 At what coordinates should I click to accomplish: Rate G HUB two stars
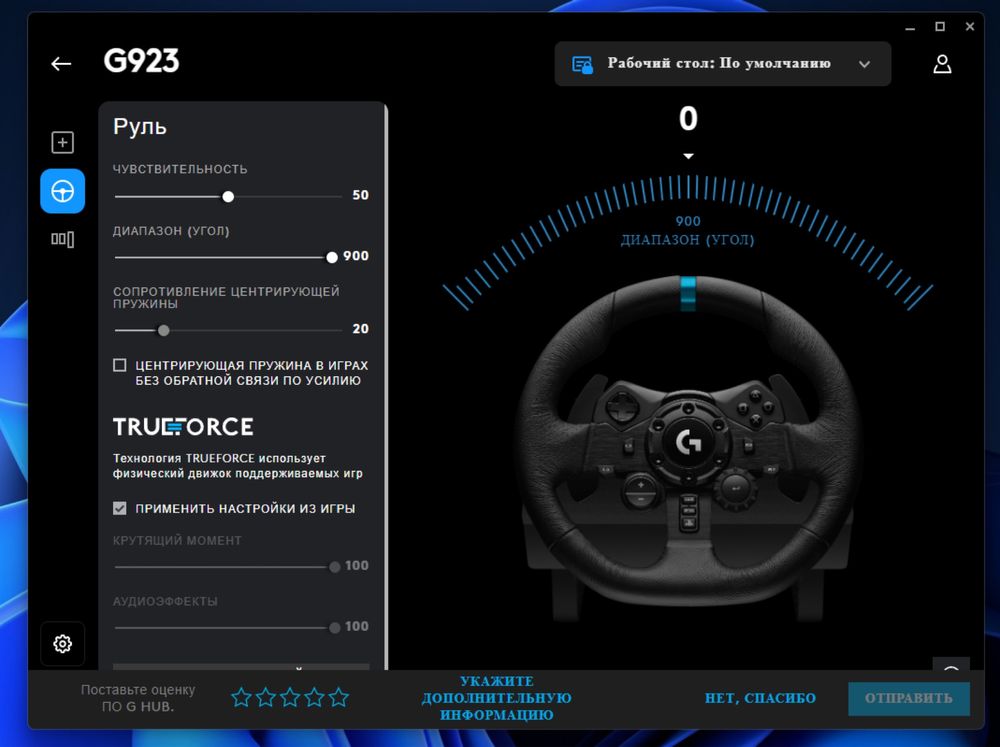click(x=265, y=697)
